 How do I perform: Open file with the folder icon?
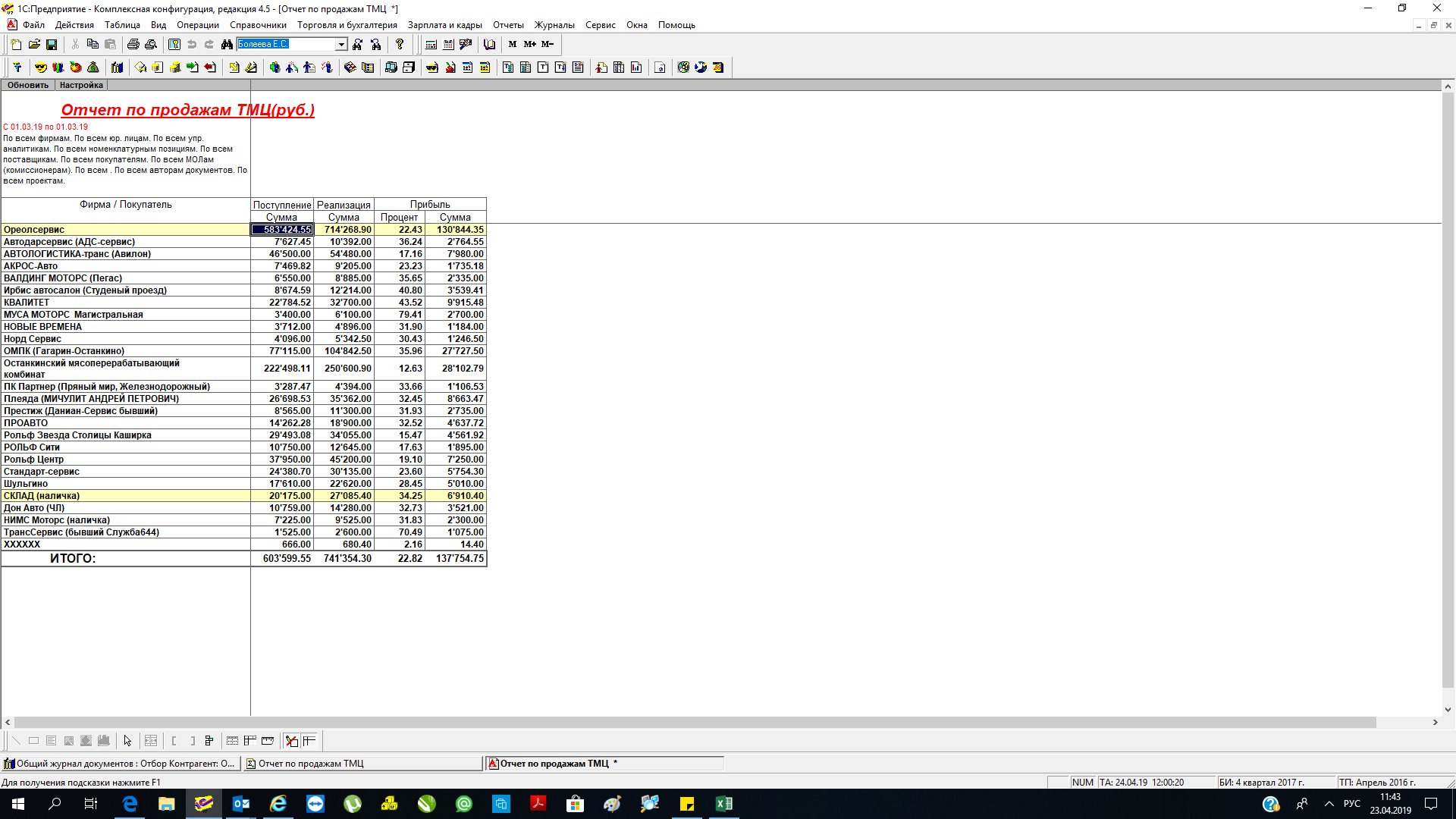point(34,45)
